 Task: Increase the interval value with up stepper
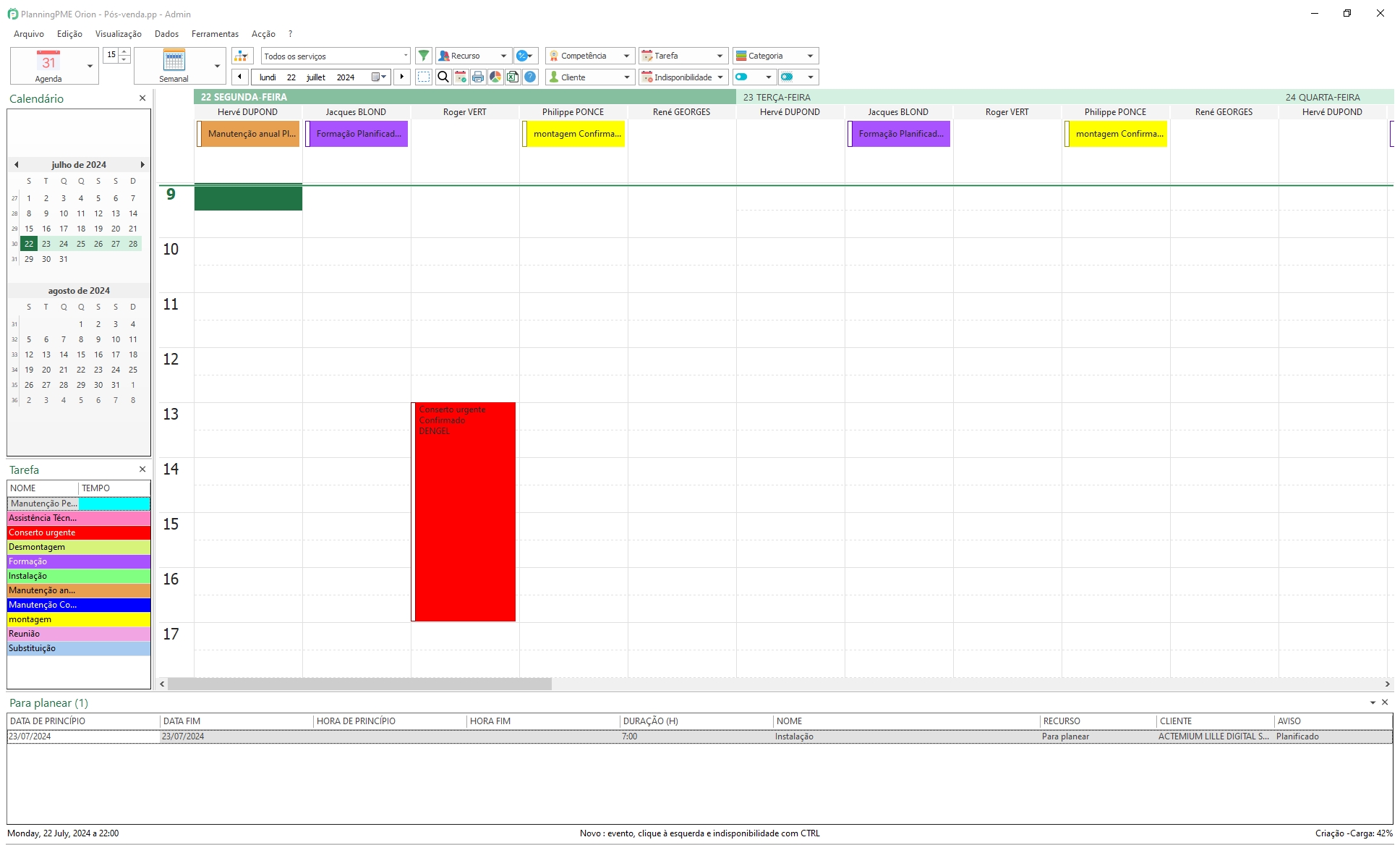point(124,51)
